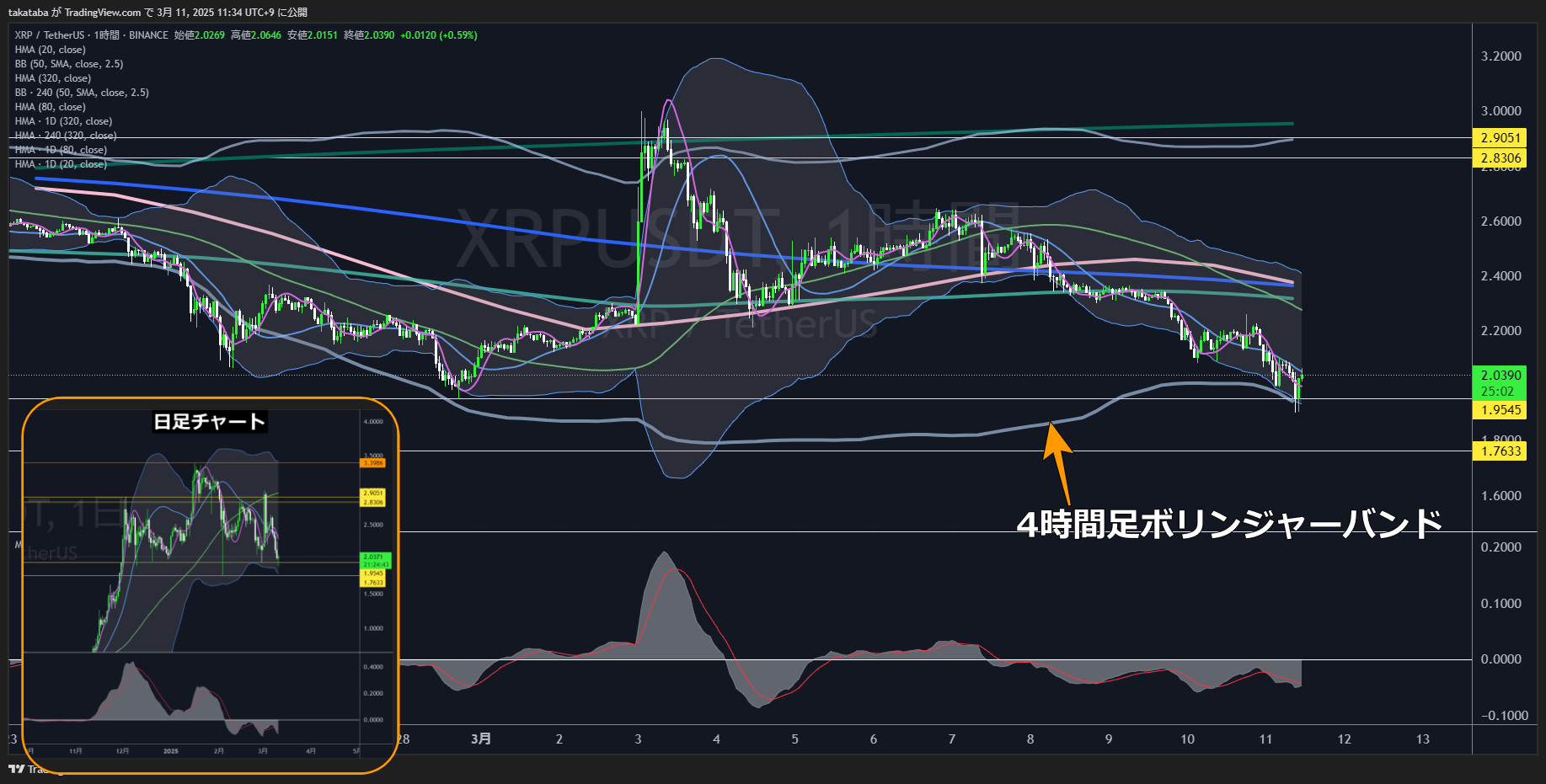Click the day 7 time axis label

(x=952, y=739)
